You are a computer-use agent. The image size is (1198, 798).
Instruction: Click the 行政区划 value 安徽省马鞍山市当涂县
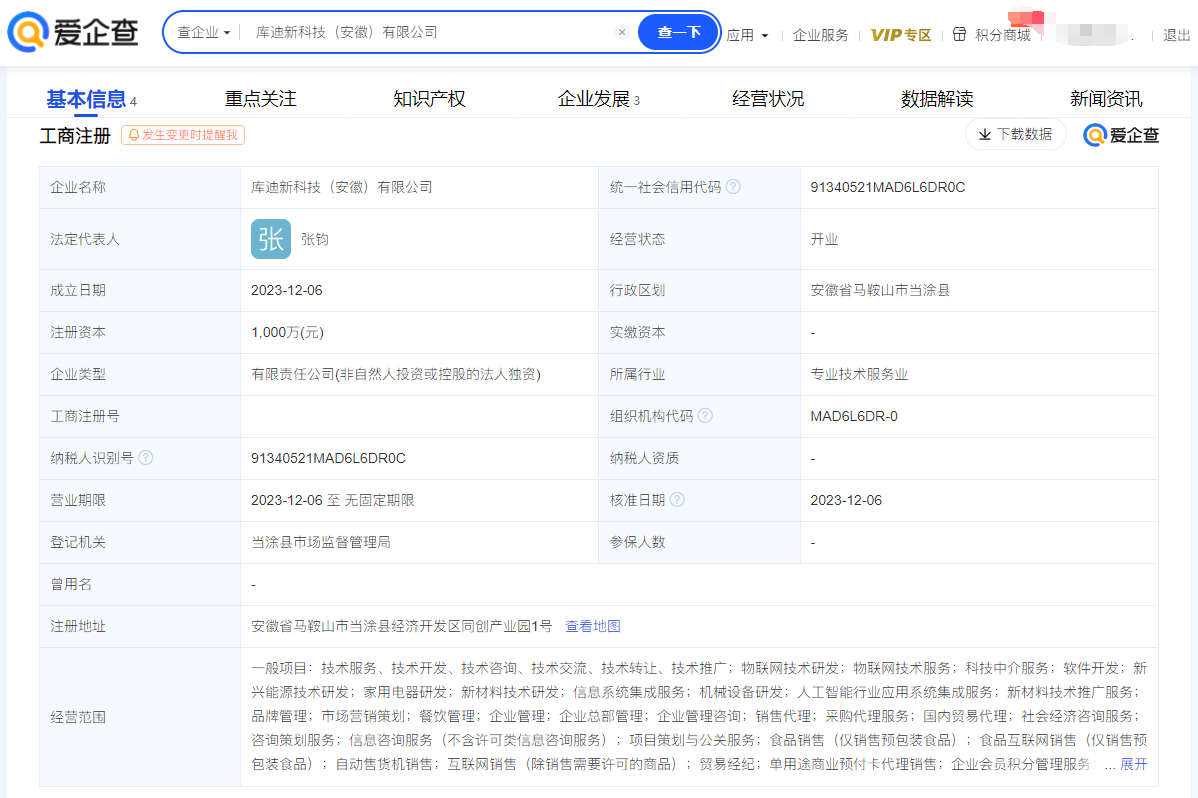[x=880, y=290]
